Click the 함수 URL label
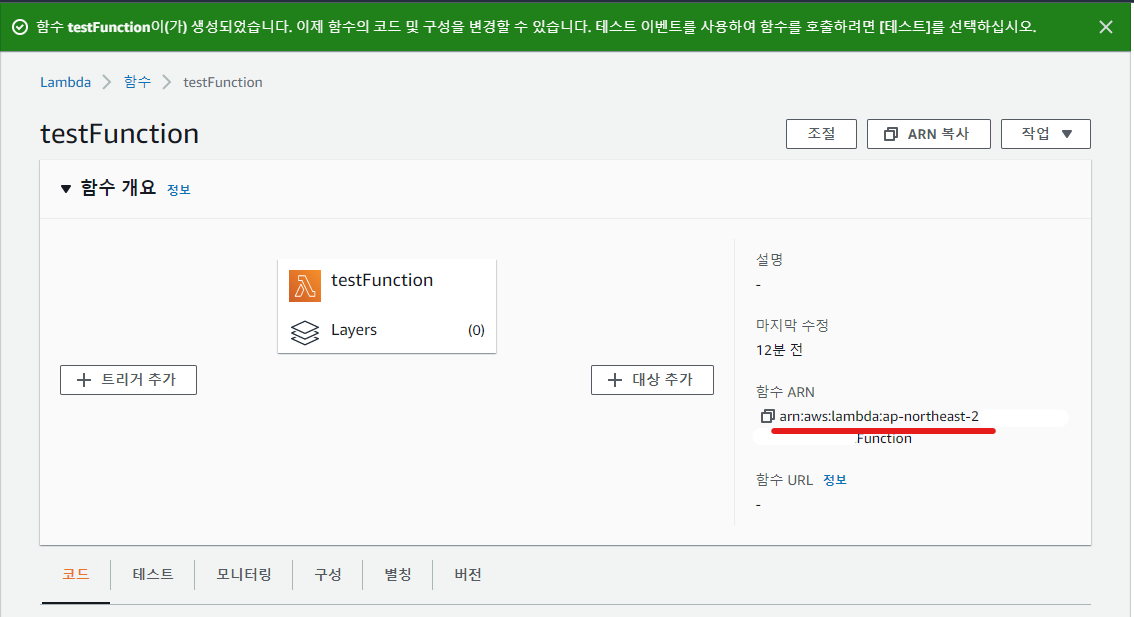This screenshot has width=1134, height=617. [784, 480]
